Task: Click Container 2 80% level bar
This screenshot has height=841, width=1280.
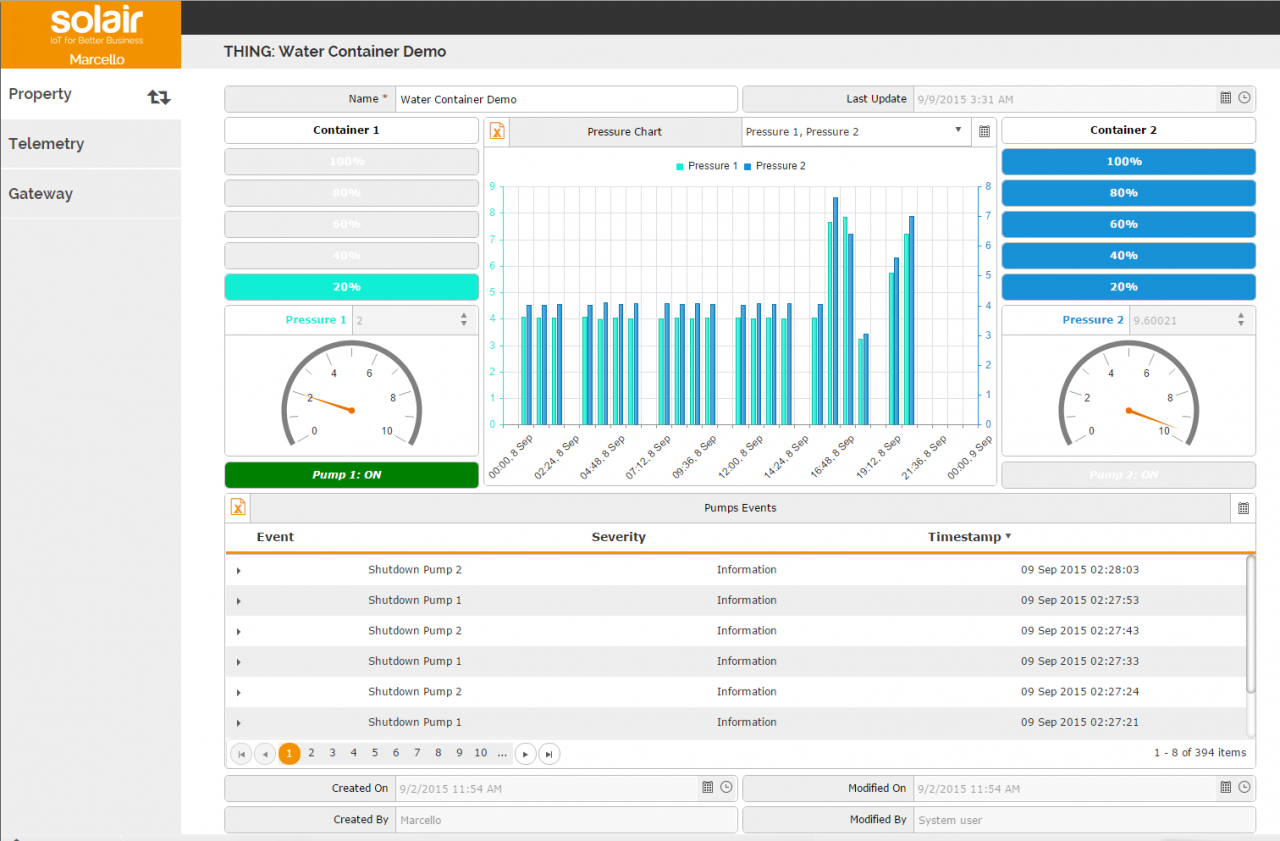Action: coord(1128,193)
